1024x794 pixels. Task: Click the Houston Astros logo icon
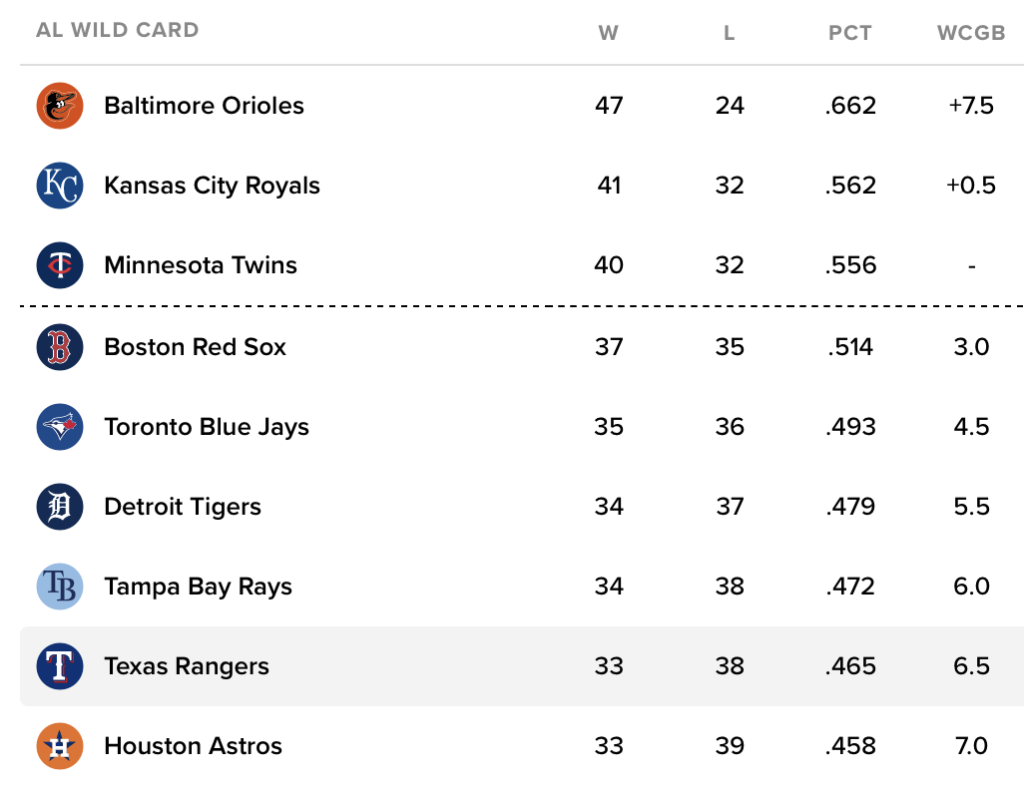[60, 746]
